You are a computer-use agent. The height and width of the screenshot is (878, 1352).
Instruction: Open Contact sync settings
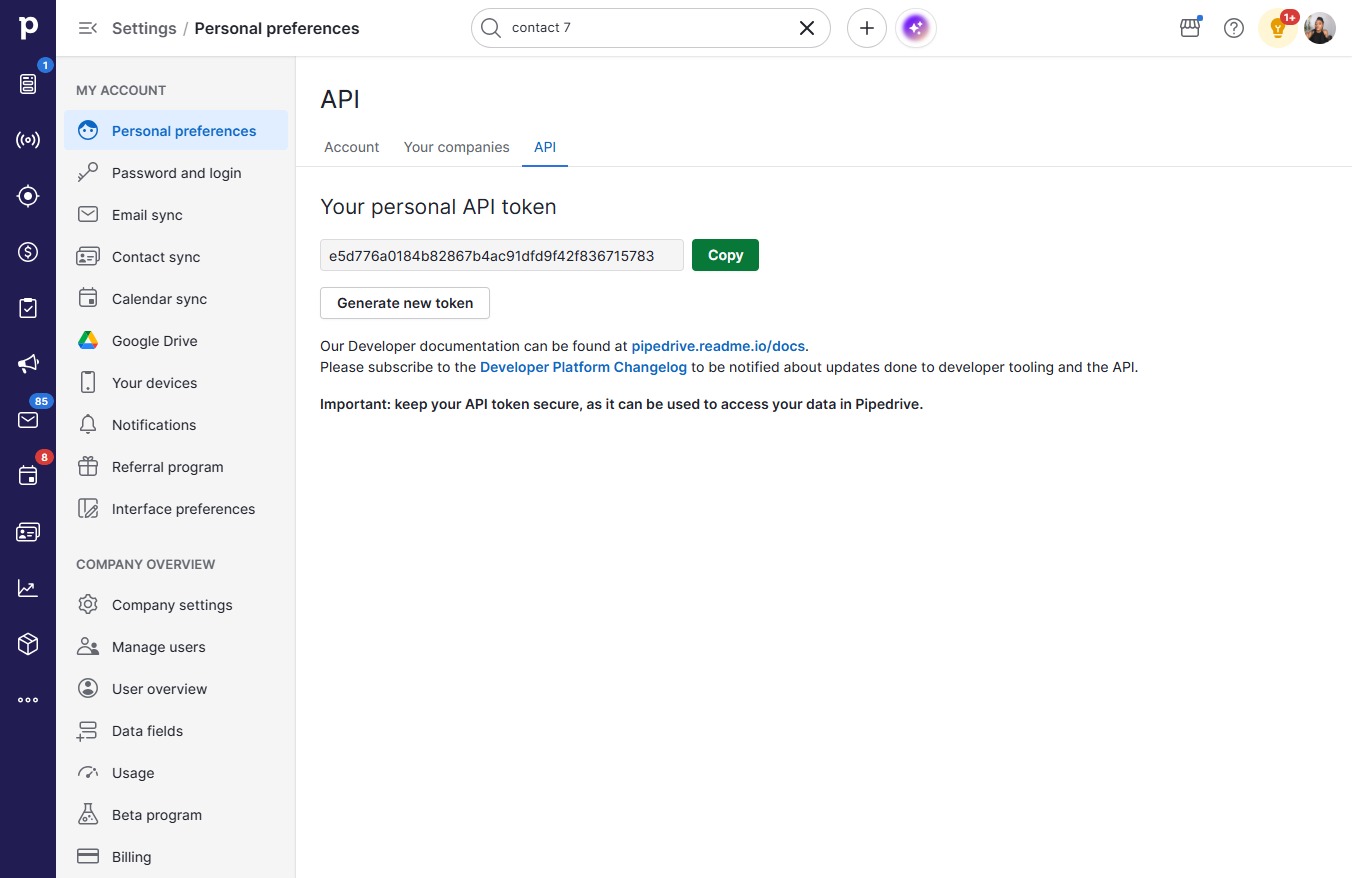(x=176, y=257)
